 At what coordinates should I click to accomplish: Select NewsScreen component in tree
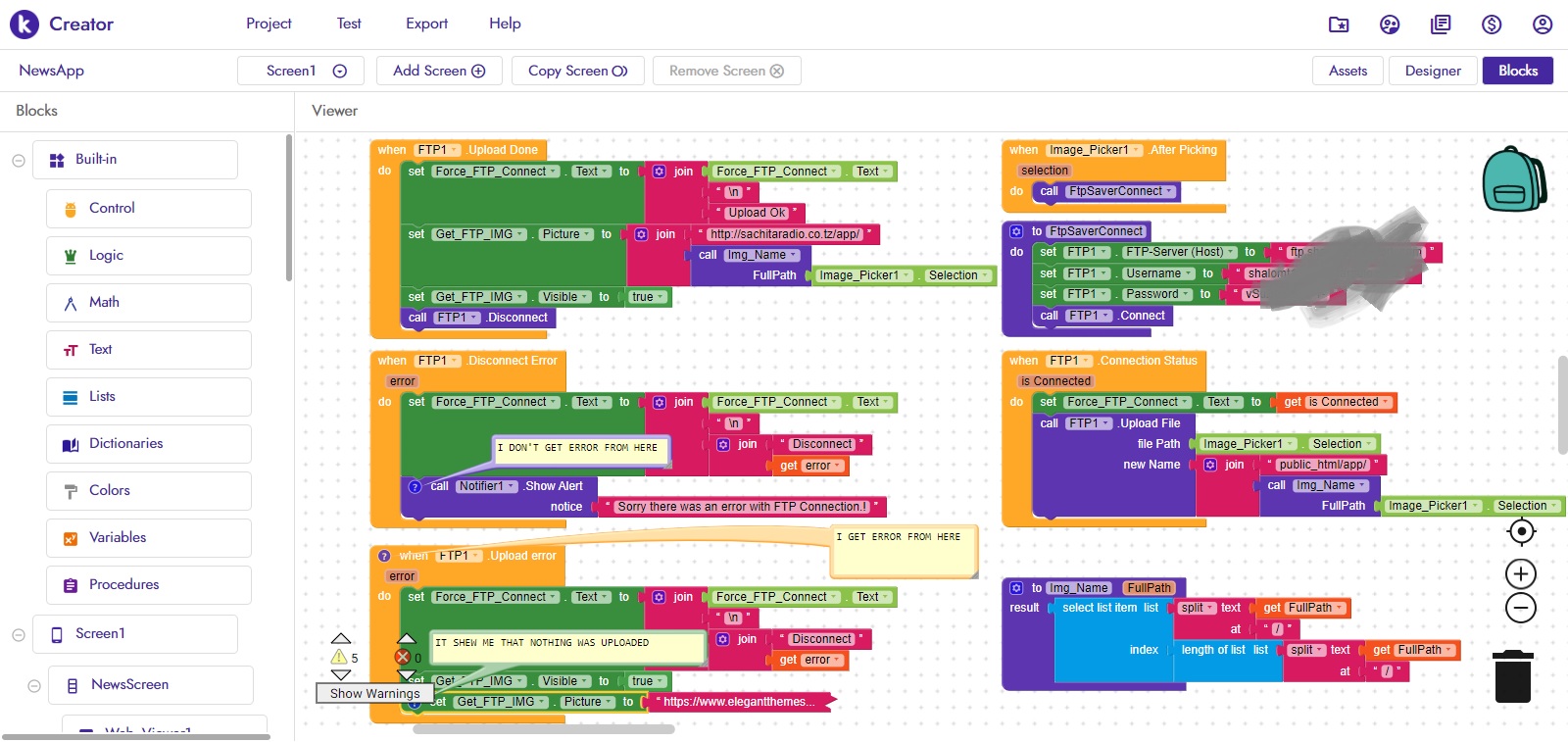pos(151,685)
